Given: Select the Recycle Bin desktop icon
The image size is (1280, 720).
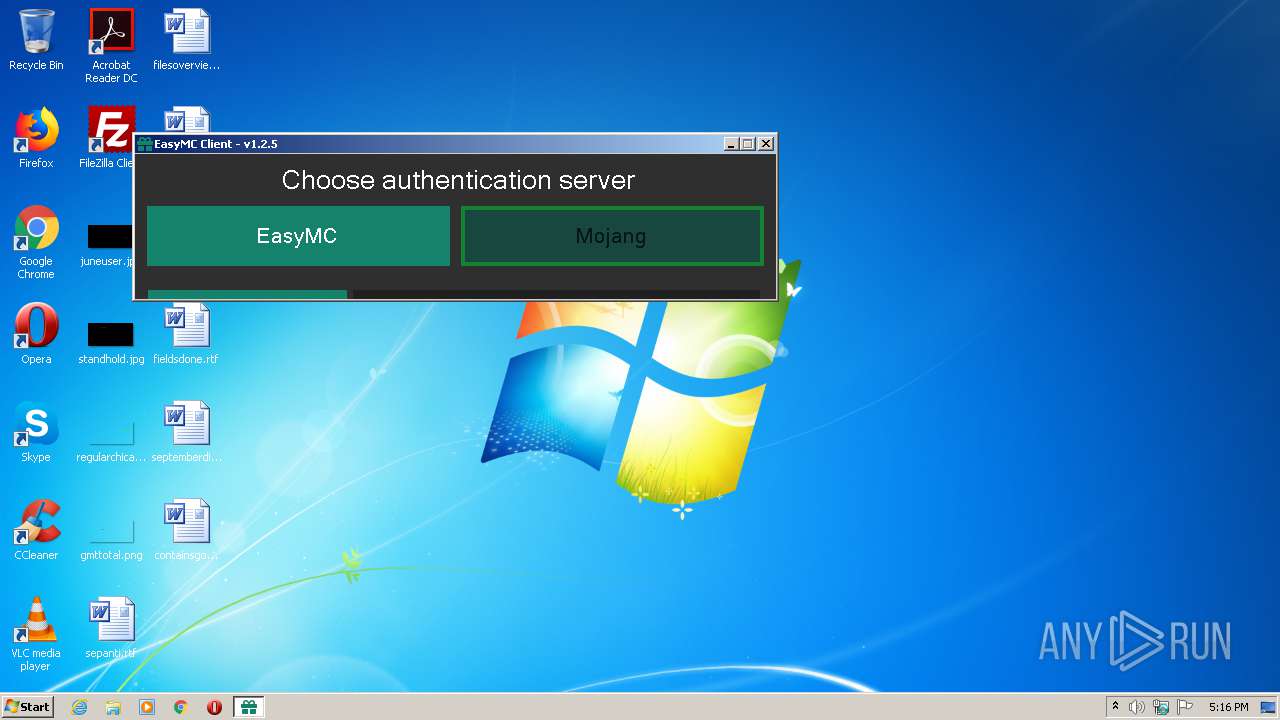Looking at the screenshot, I should pos(36,40).
